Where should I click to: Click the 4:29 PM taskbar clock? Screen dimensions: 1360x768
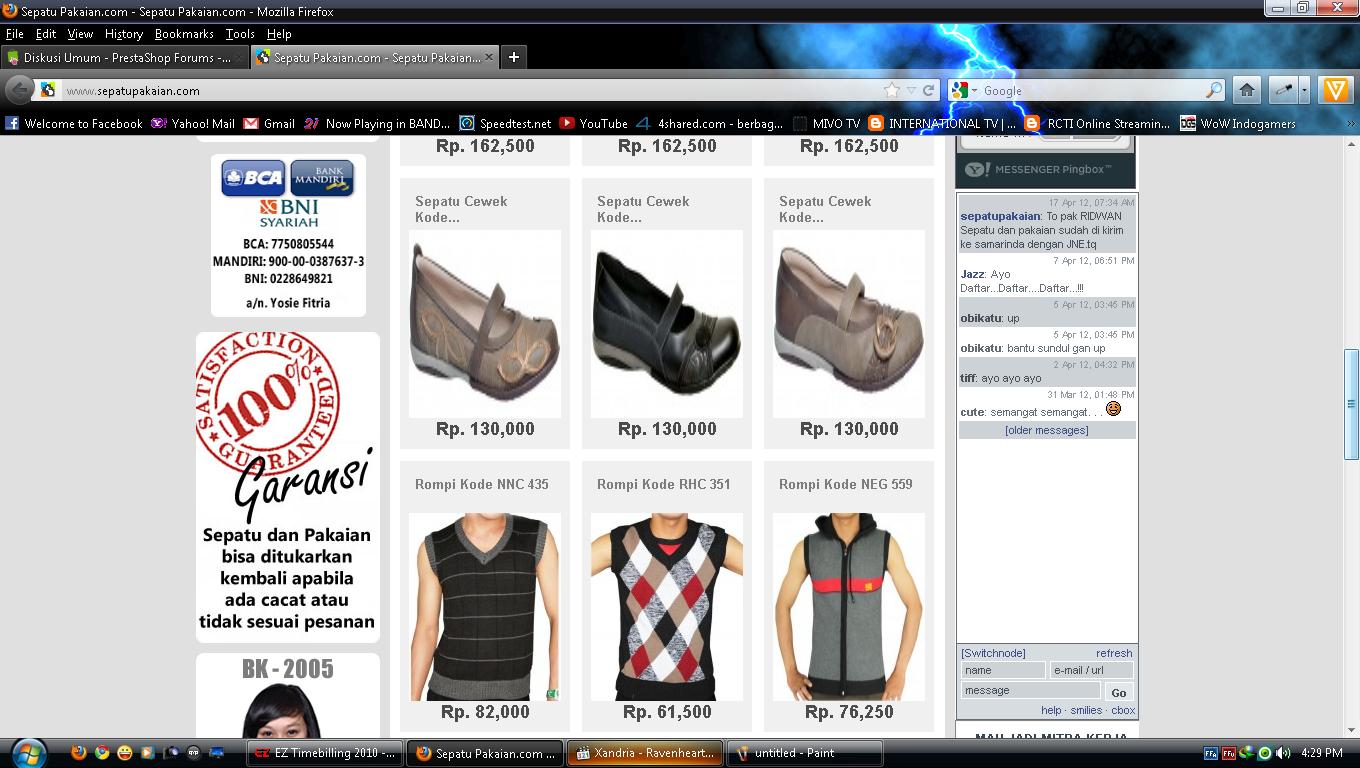tap(1323, 753)
